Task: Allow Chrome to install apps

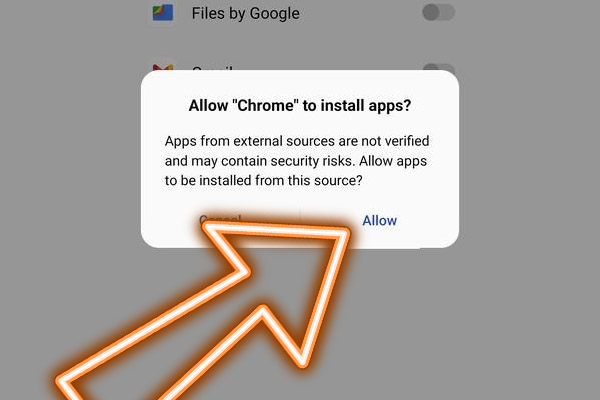Action: point(380,220)
